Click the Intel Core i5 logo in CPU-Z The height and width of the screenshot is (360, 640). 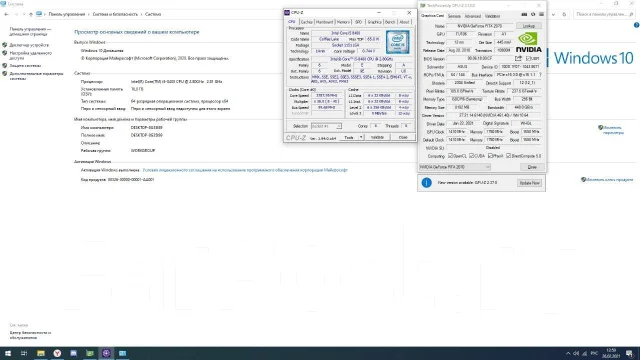click(398, 42)
